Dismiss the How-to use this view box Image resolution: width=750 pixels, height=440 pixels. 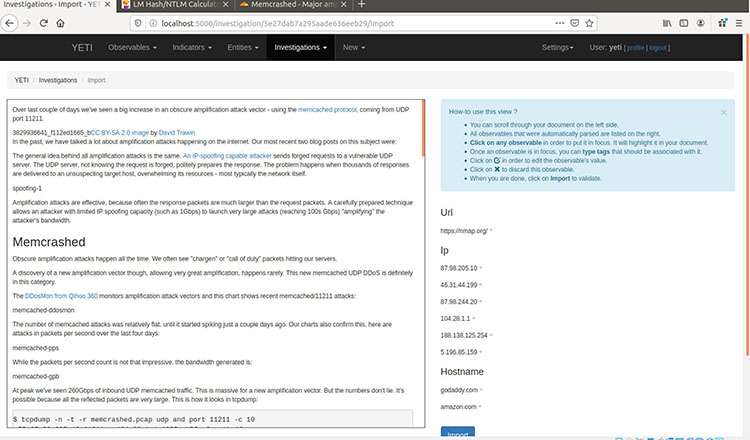[724, 112]
